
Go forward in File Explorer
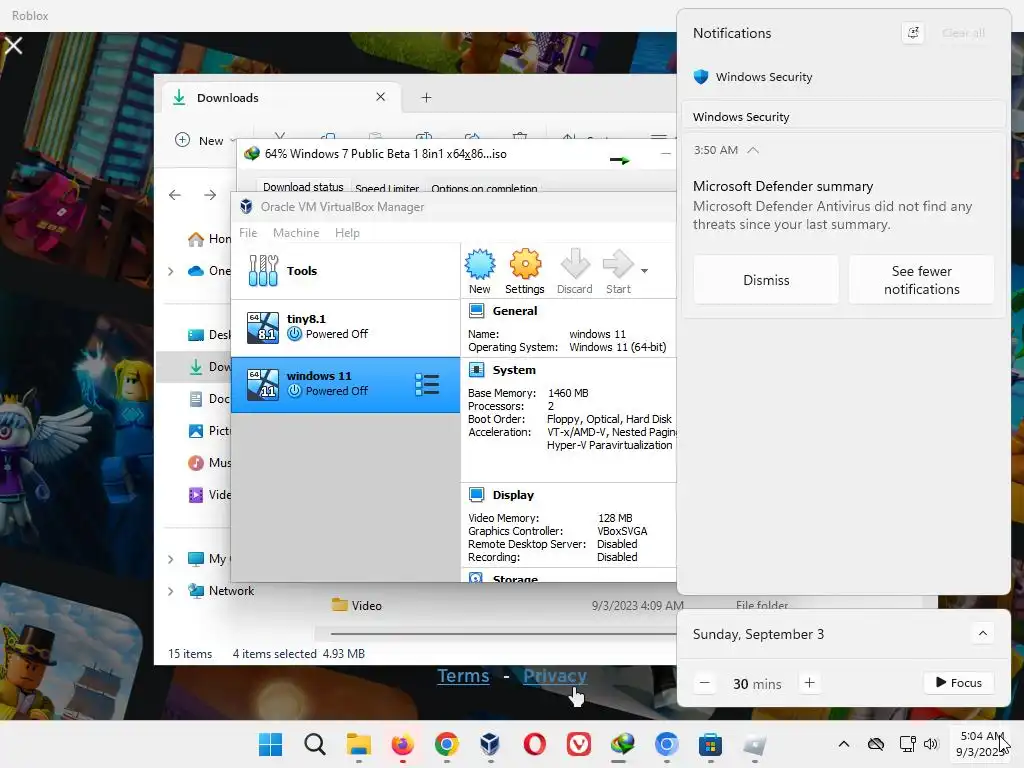[210, 195]
